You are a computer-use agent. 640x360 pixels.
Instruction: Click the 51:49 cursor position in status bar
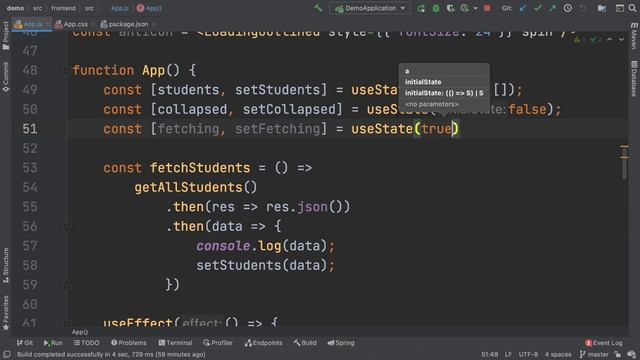489,354
